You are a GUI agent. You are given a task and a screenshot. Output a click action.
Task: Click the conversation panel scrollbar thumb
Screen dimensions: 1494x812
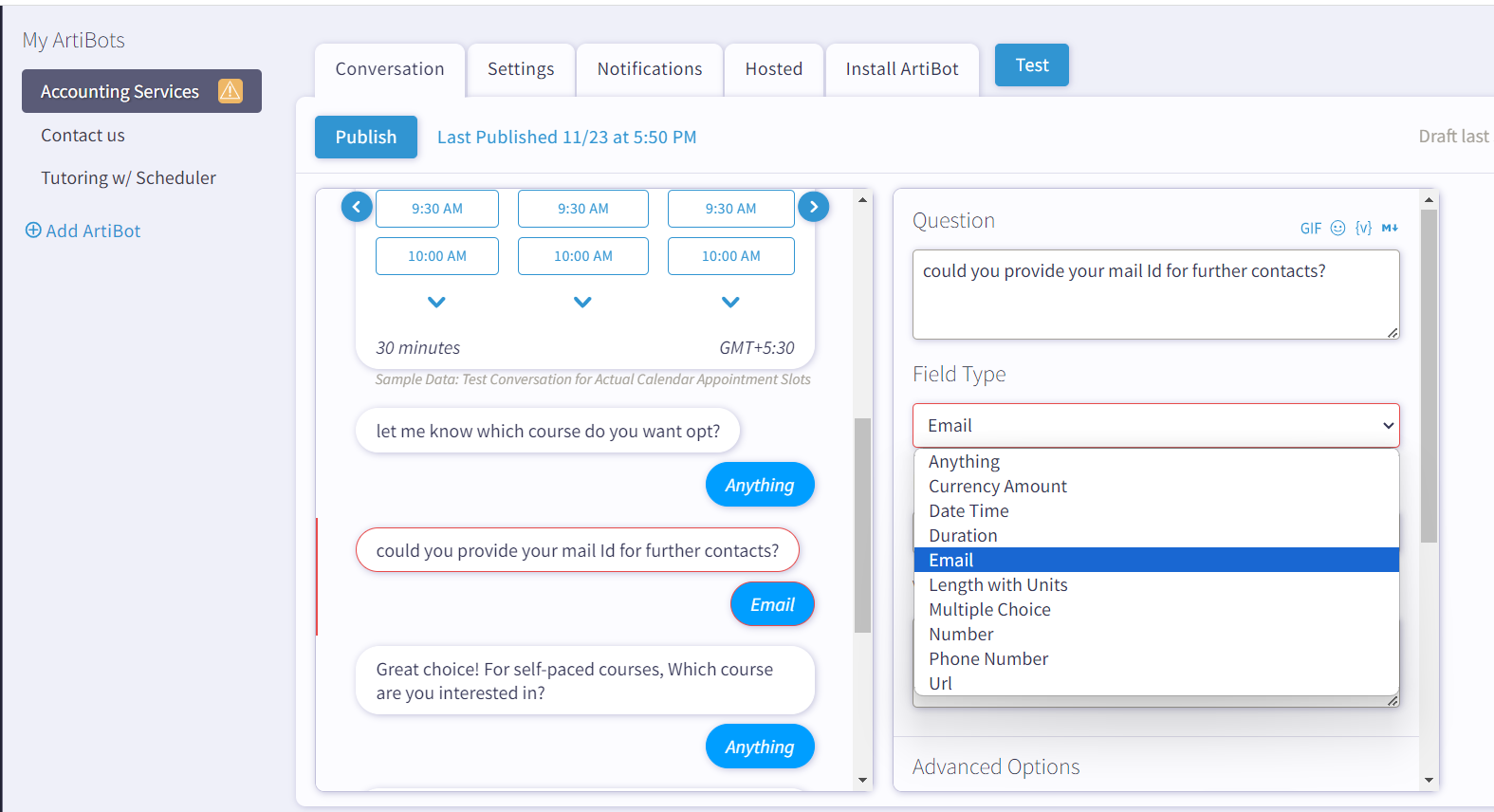pos(862,525)
